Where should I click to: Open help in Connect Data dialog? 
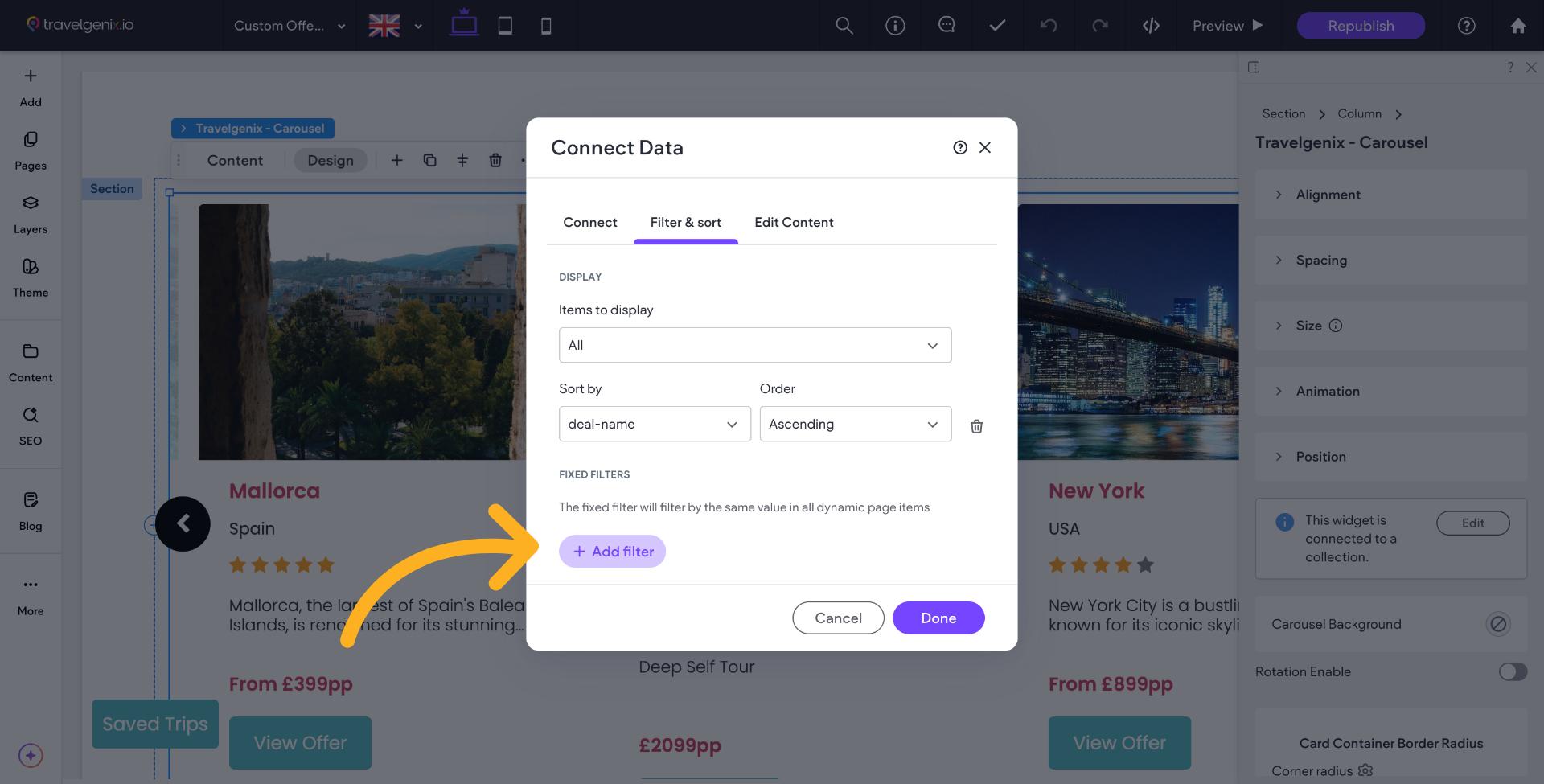click(960, 147)
